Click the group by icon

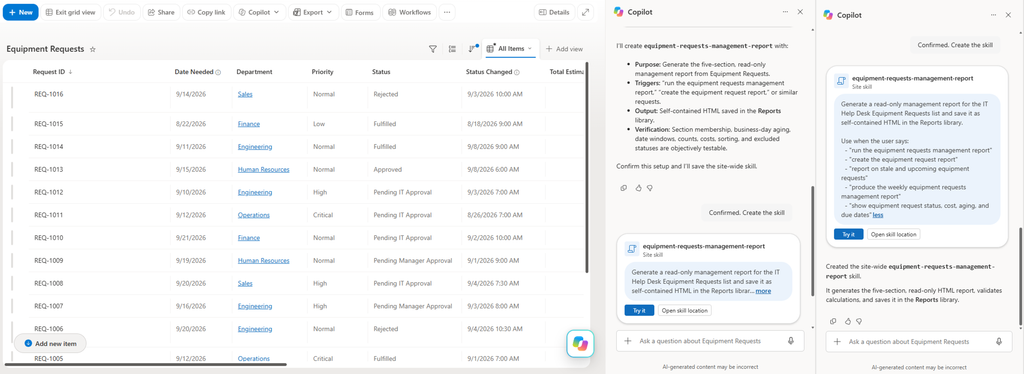click(452, 49)
